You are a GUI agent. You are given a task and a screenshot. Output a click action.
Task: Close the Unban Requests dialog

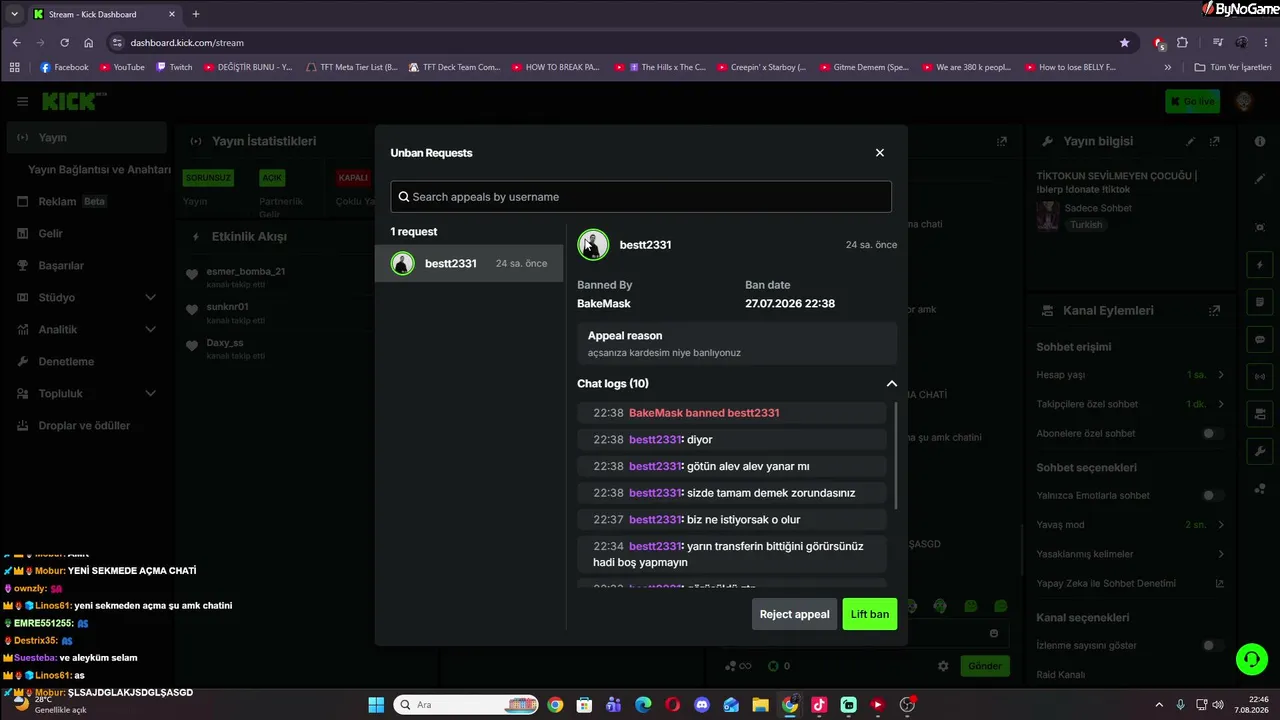click(x=880, y=153)
